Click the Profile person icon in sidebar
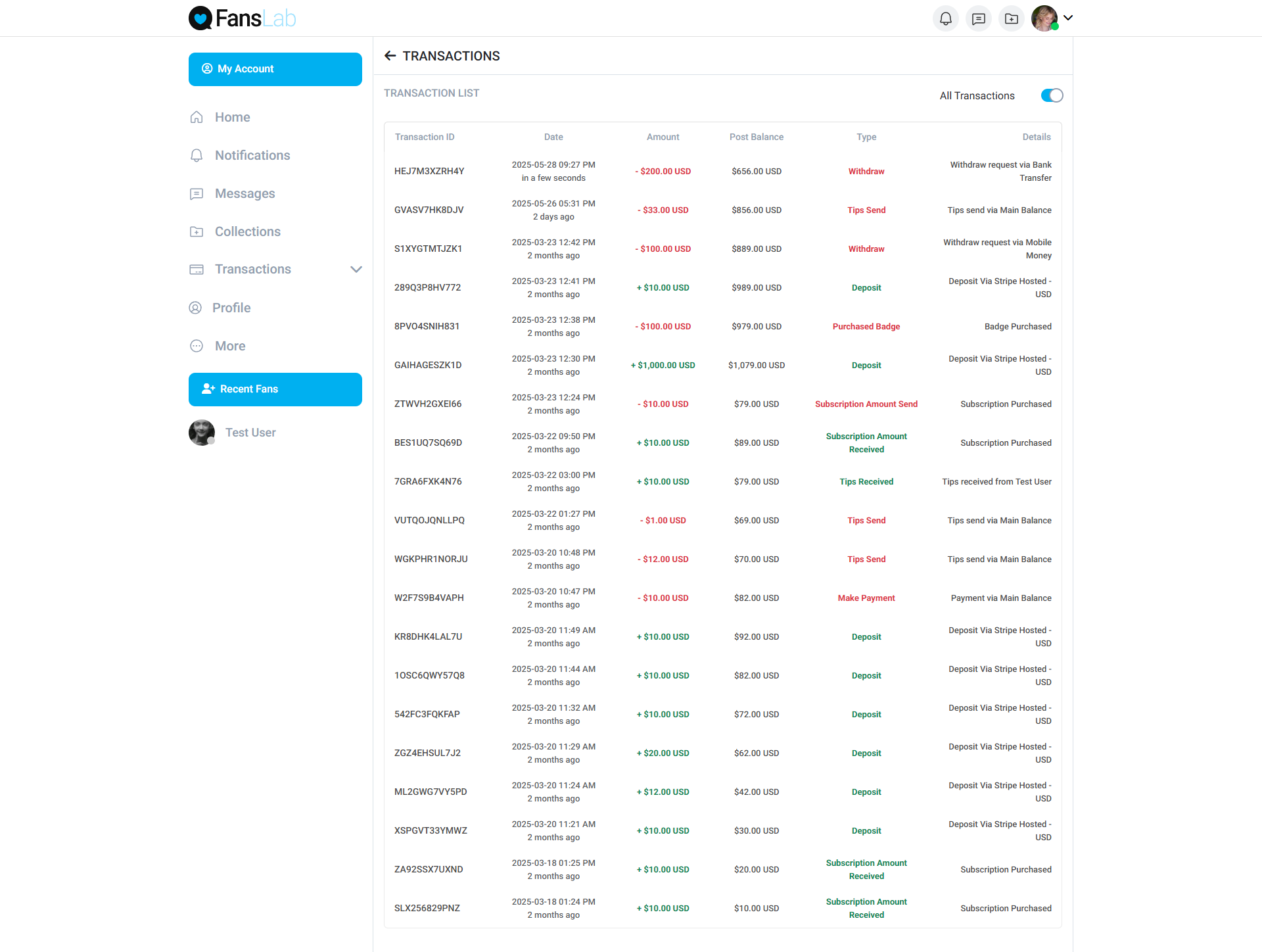 195,308
